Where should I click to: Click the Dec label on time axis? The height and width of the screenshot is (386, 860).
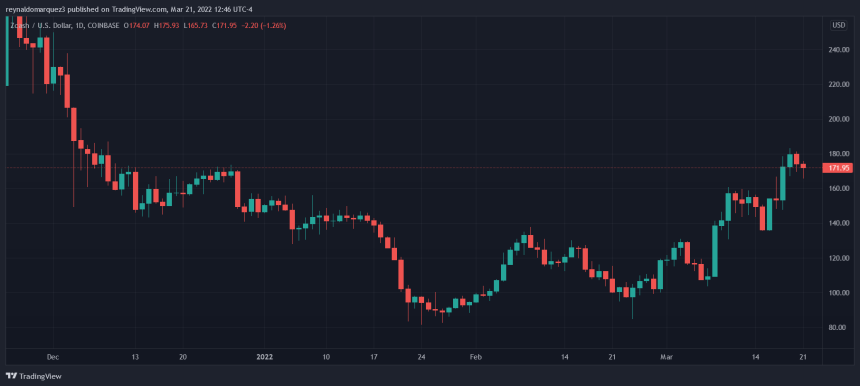point(53,357)
